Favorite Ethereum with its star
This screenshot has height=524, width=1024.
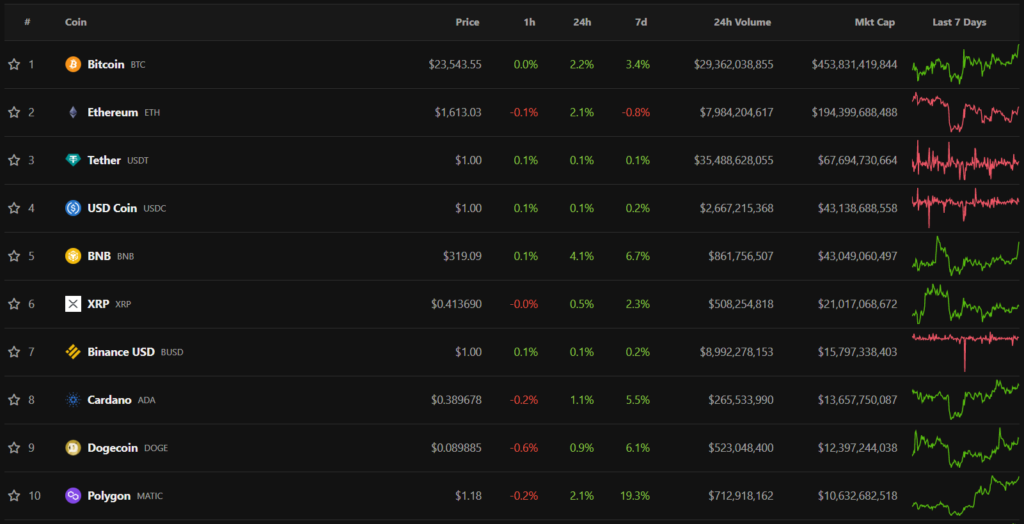[x=14, y=112]
